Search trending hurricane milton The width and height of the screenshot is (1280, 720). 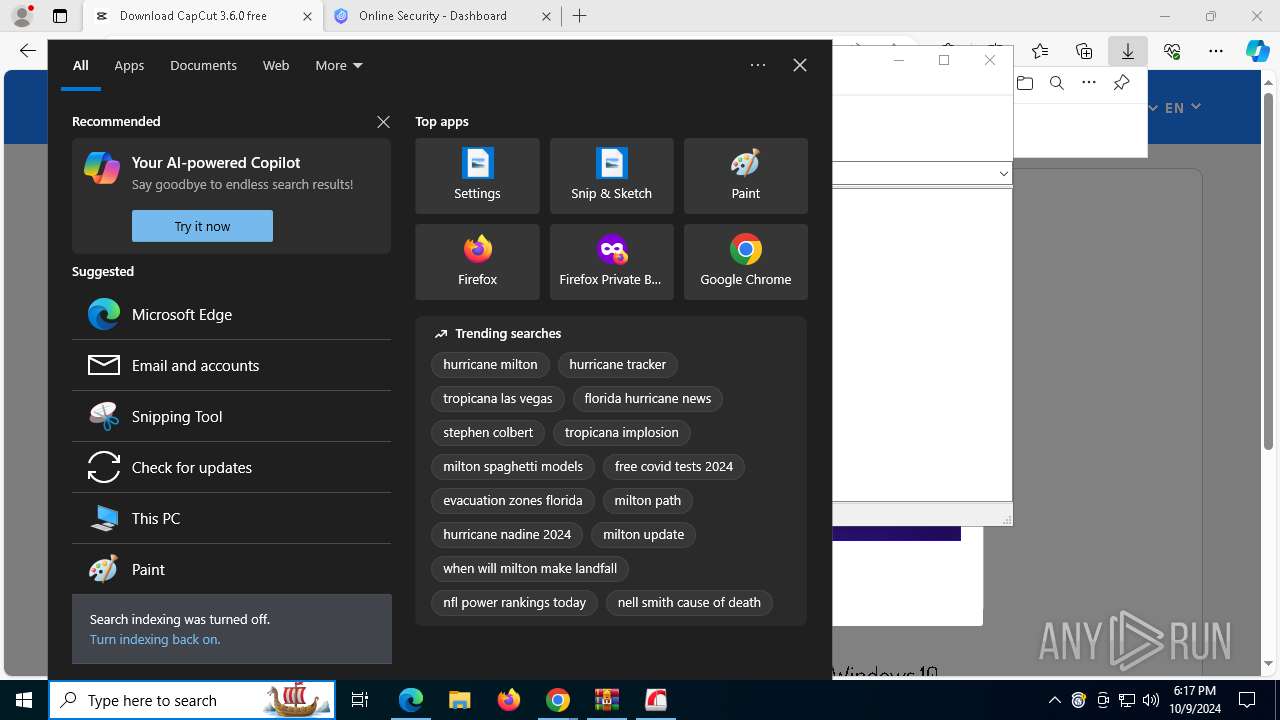pos(490,365)
